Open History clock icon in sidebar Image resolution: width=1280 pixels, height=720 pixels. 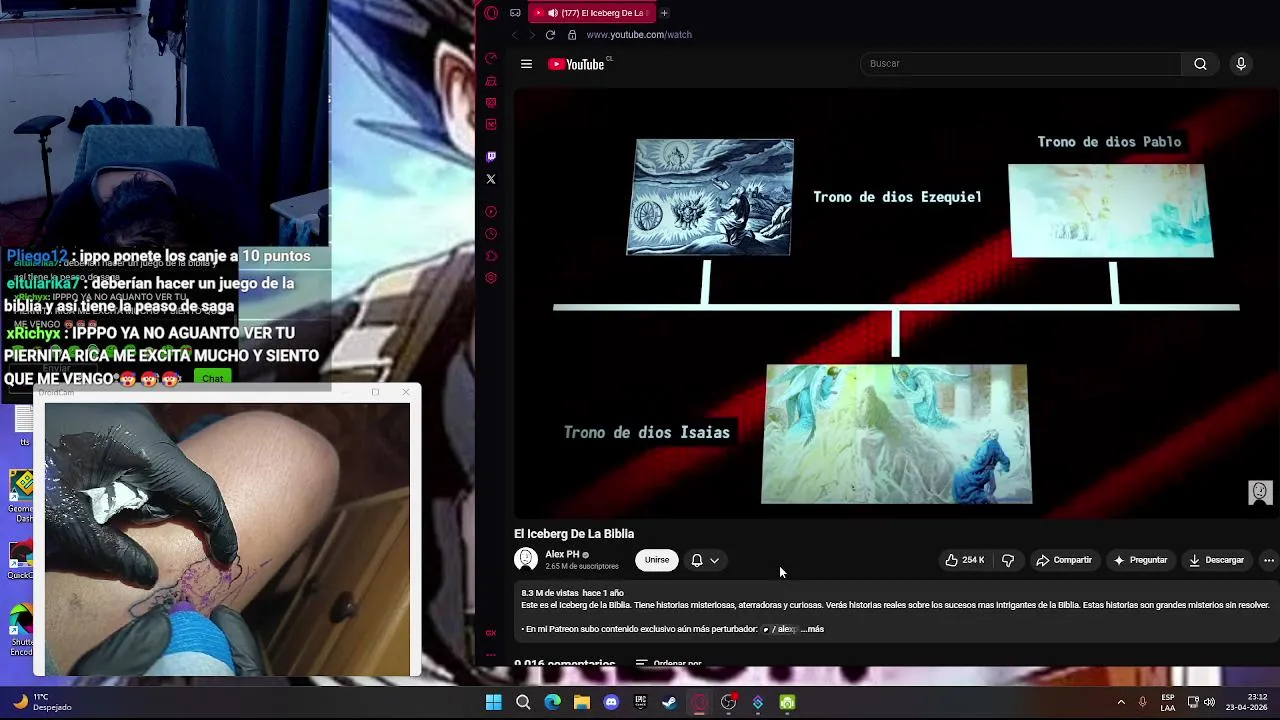(491, 234)
